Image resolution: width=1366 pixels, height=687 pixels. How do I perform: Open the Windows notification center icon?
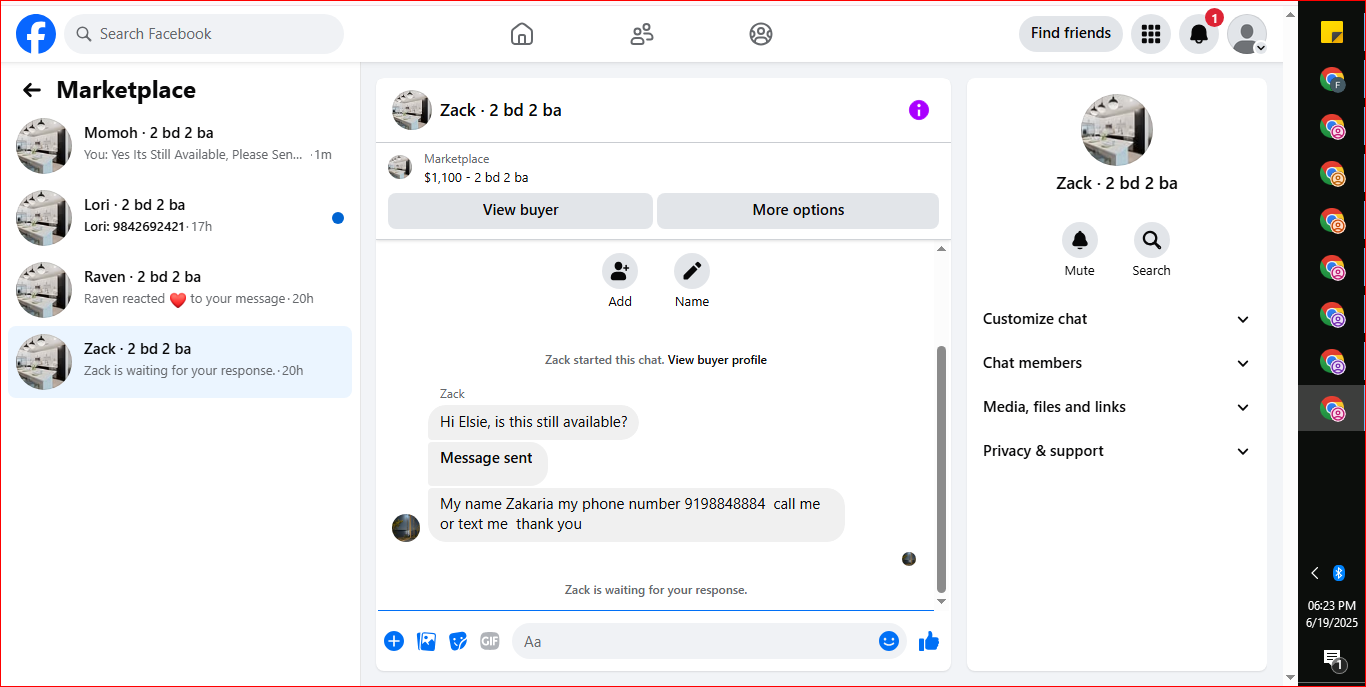coord(1332,658)
